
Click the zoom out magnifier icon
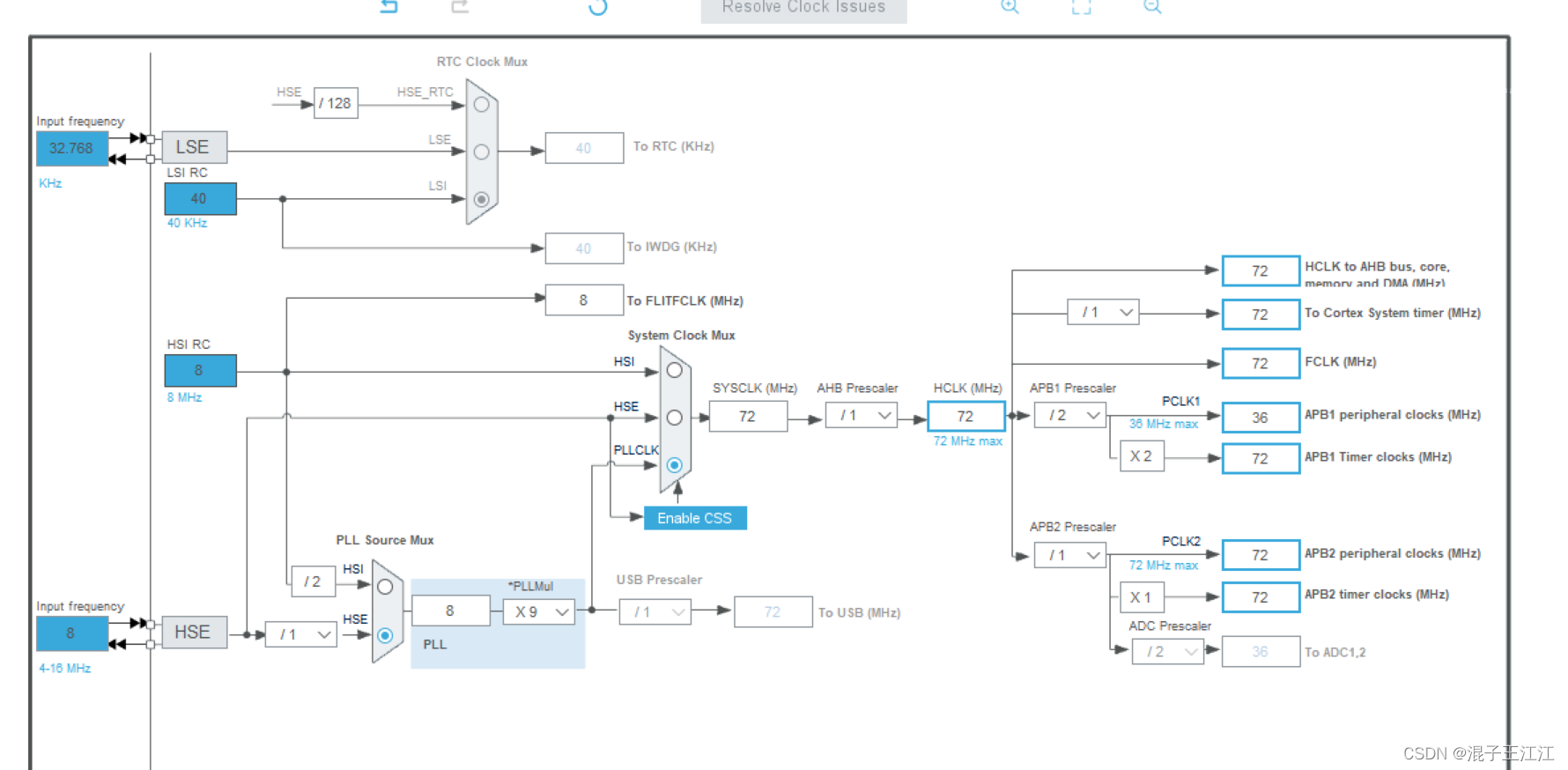pos(1152,6)
